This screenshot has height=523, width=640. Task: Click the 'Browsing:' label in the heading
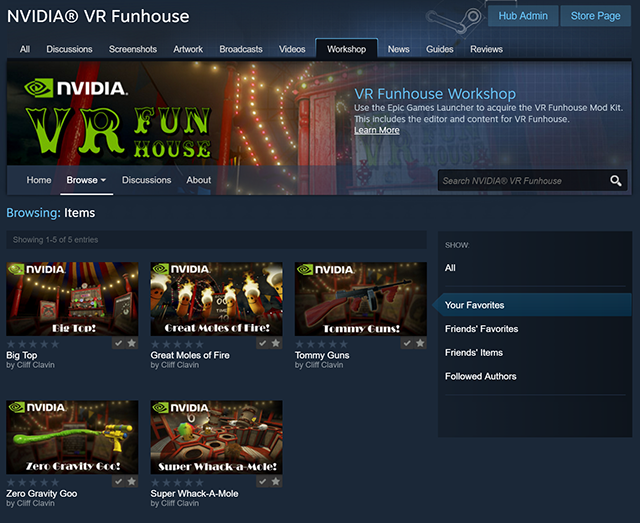click(x=33, y=213)
